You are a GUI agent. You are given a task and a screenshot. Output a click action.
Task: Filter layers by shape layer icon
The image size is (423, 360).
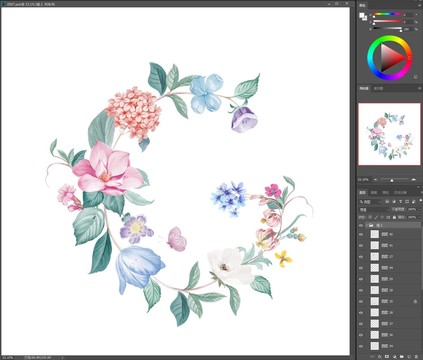pyautogui.click(x=407, y=201)
